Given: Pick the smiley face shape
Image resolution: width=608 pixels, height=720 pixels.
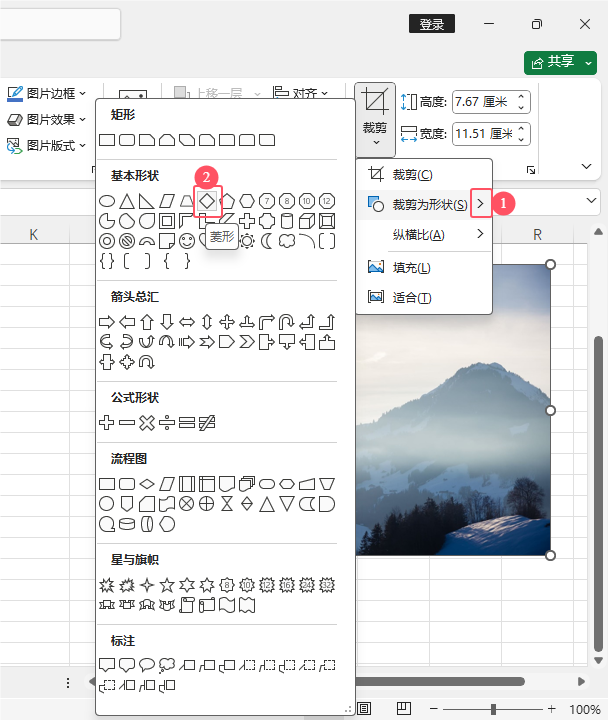Looking at the screenshot, I should click(x=187, y=241).
